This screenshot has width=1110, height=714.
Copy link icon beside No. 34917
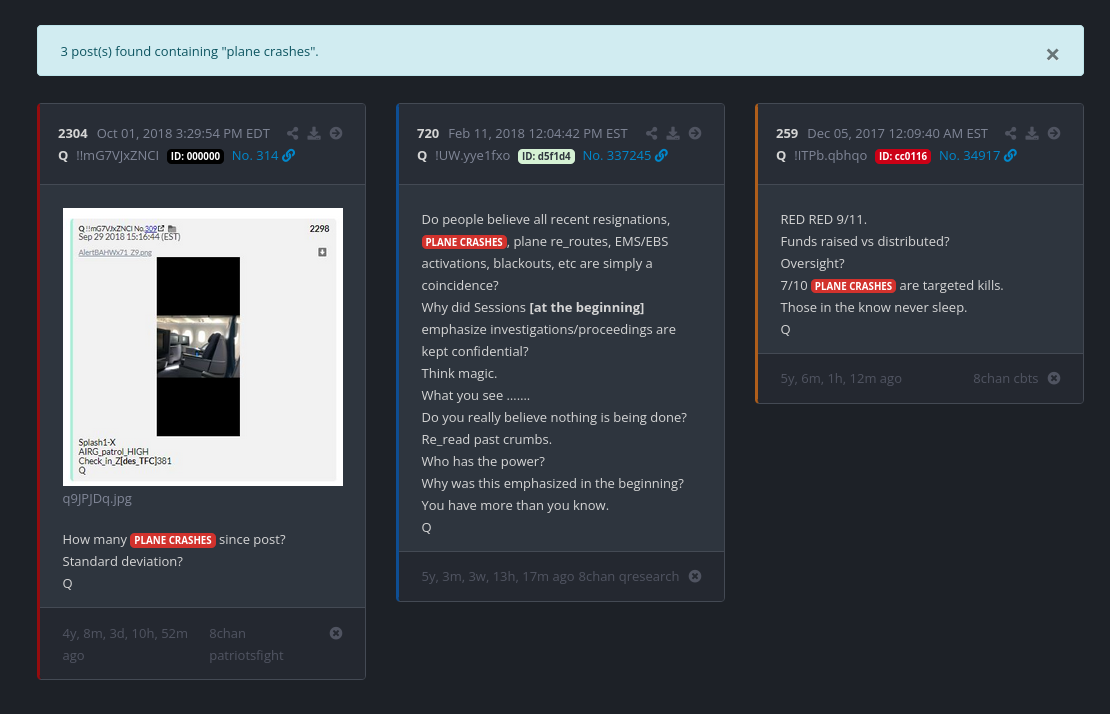(1010, 156)
